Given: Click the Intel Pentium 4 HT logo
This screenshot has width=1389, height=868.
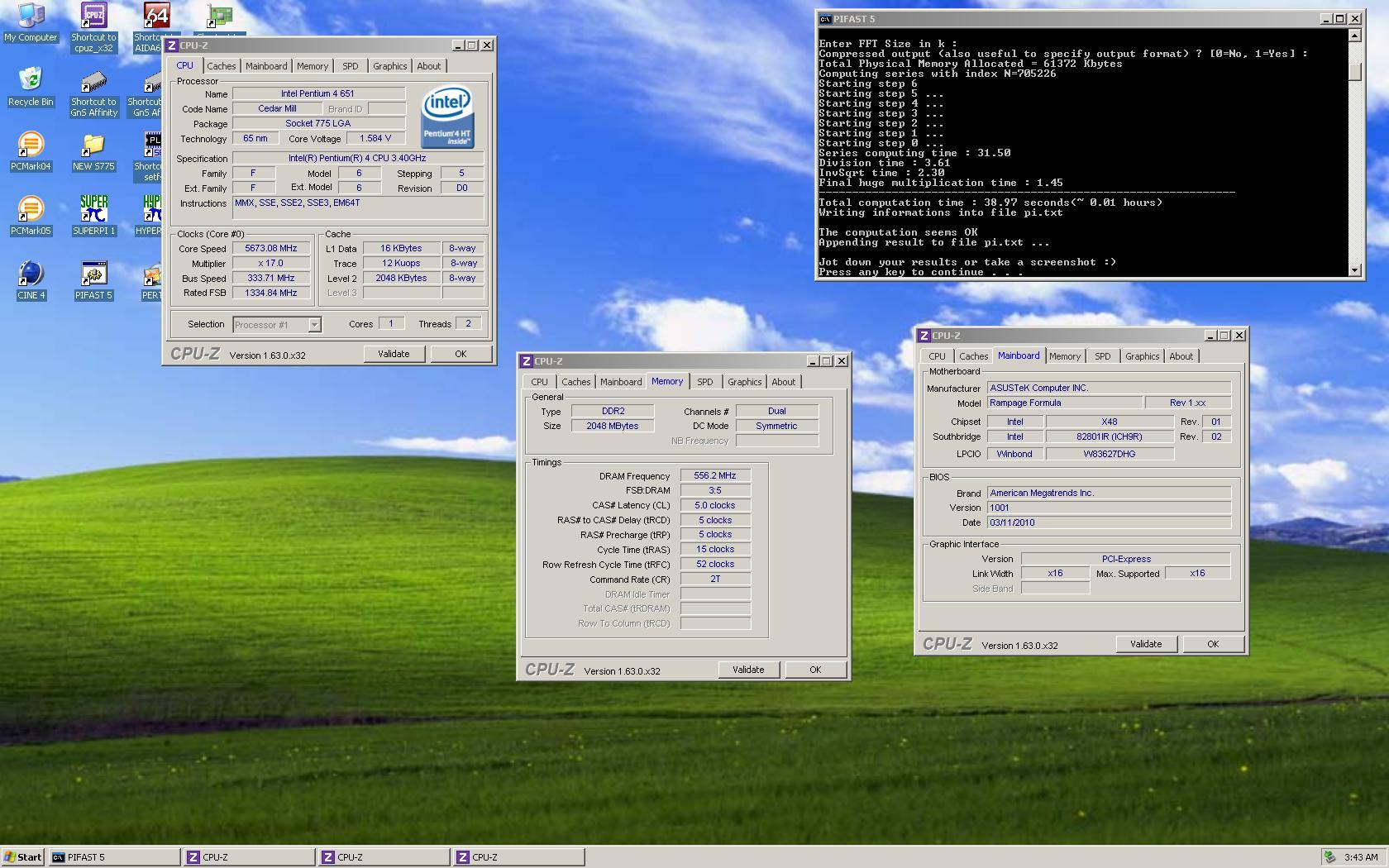Looking at the screenshot, I should [447, 117].
